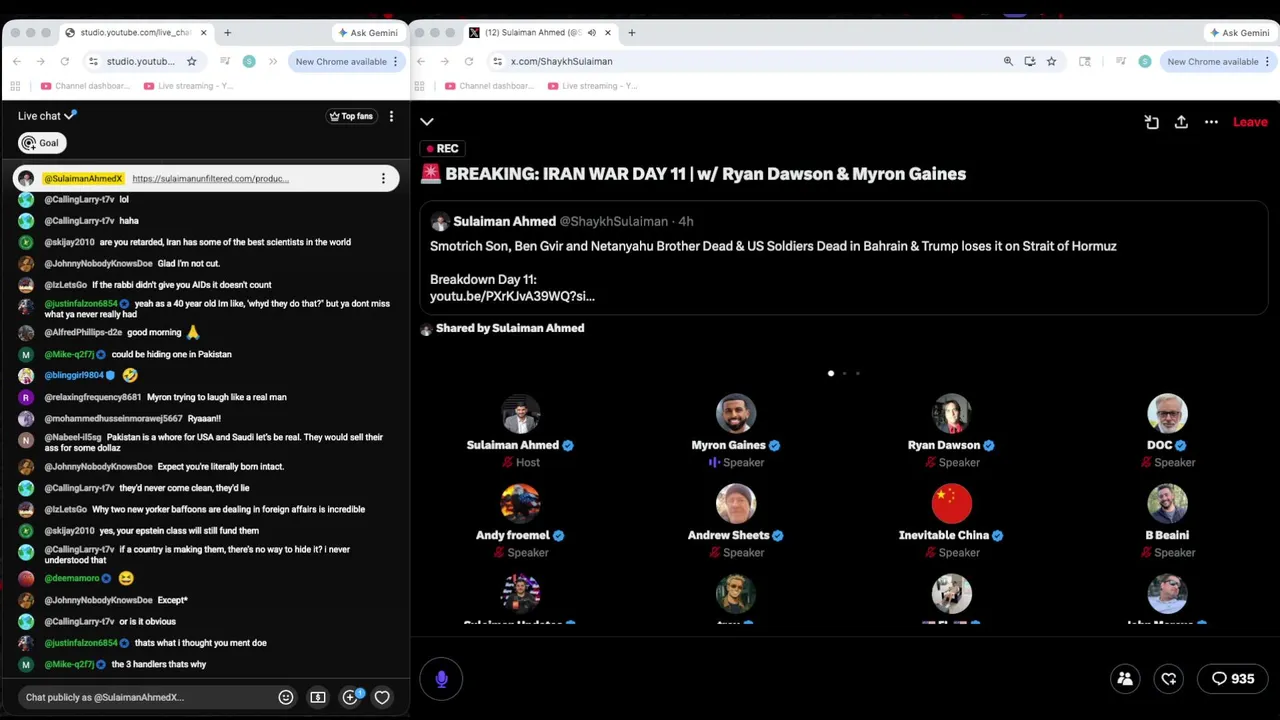This screenshot has width=1280, height=720.
Task: Open Channel dashboard bookmark in X window
Action: tap(489, 86)
